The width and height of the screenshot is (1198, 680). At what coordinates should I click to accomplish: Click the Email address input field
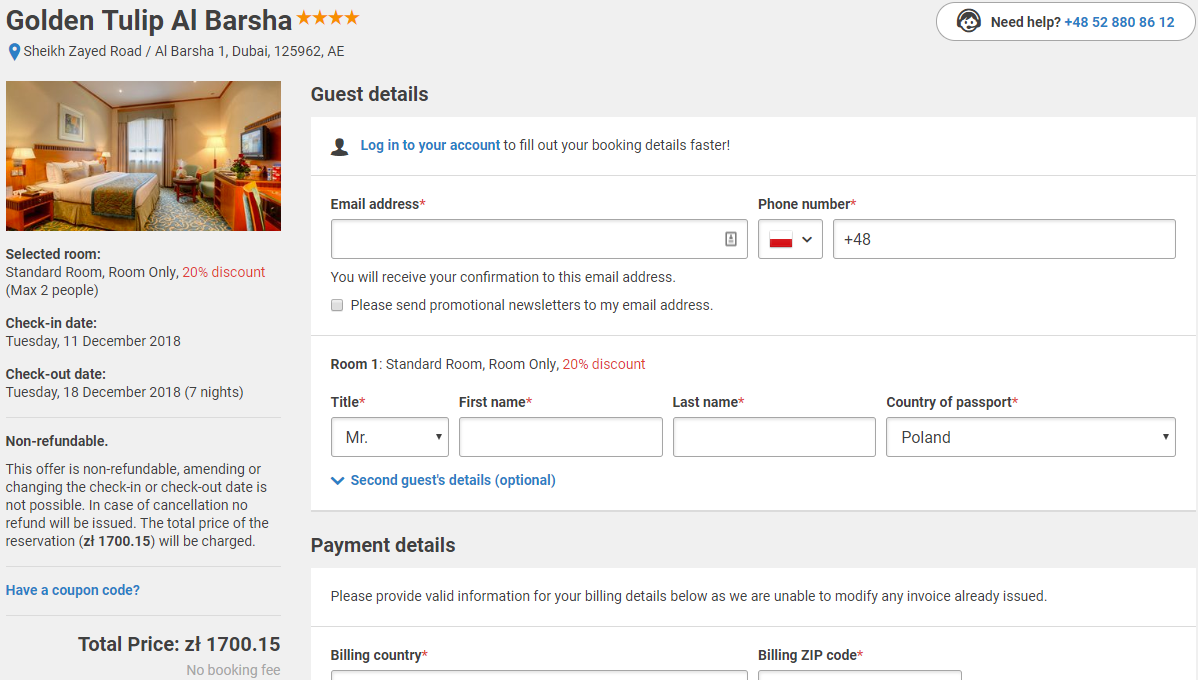[x=539, y=239]
